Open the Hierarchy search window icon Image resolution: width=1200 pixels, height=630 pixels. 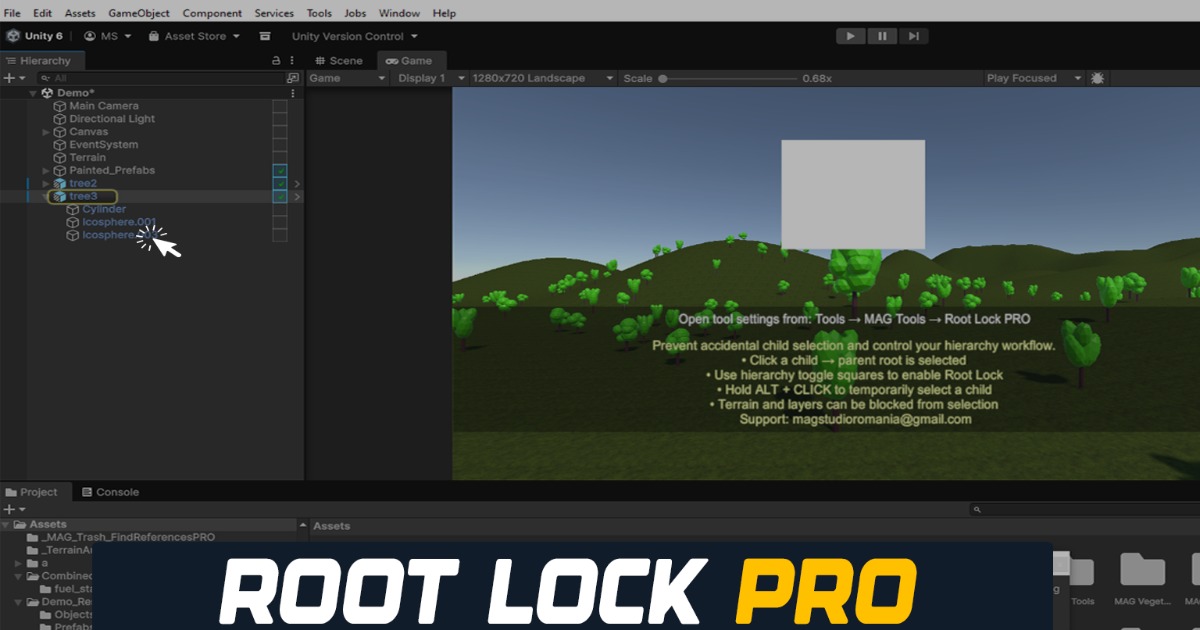293,77
